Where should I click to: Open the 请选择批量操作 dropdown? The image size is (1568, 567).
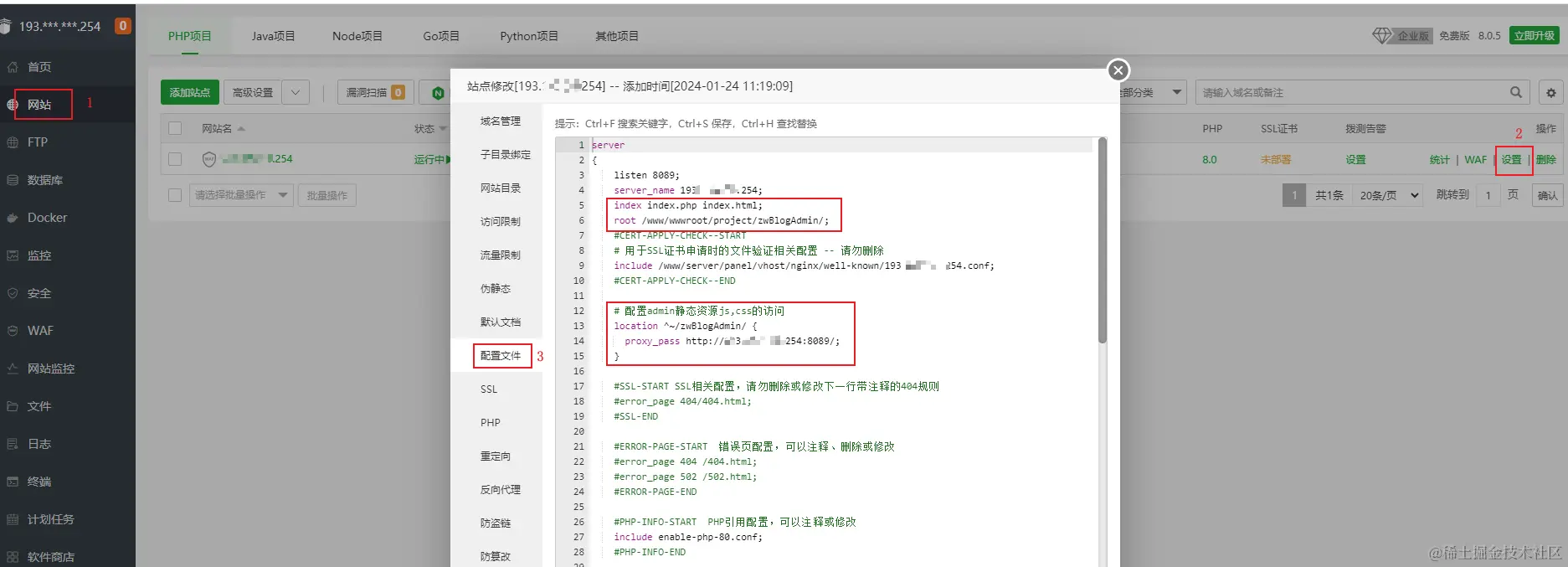point(240,195)
